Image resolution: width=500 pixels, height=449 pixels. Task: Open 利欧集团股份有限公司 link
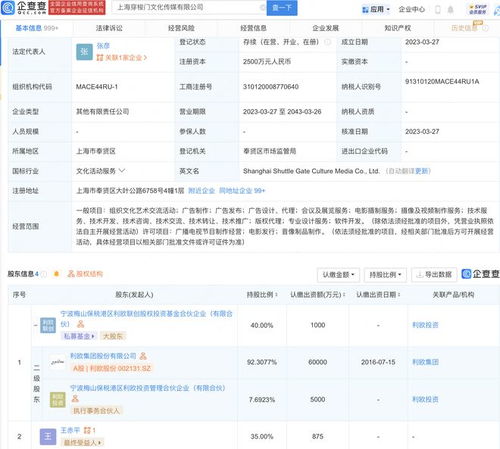pos(103,356)
